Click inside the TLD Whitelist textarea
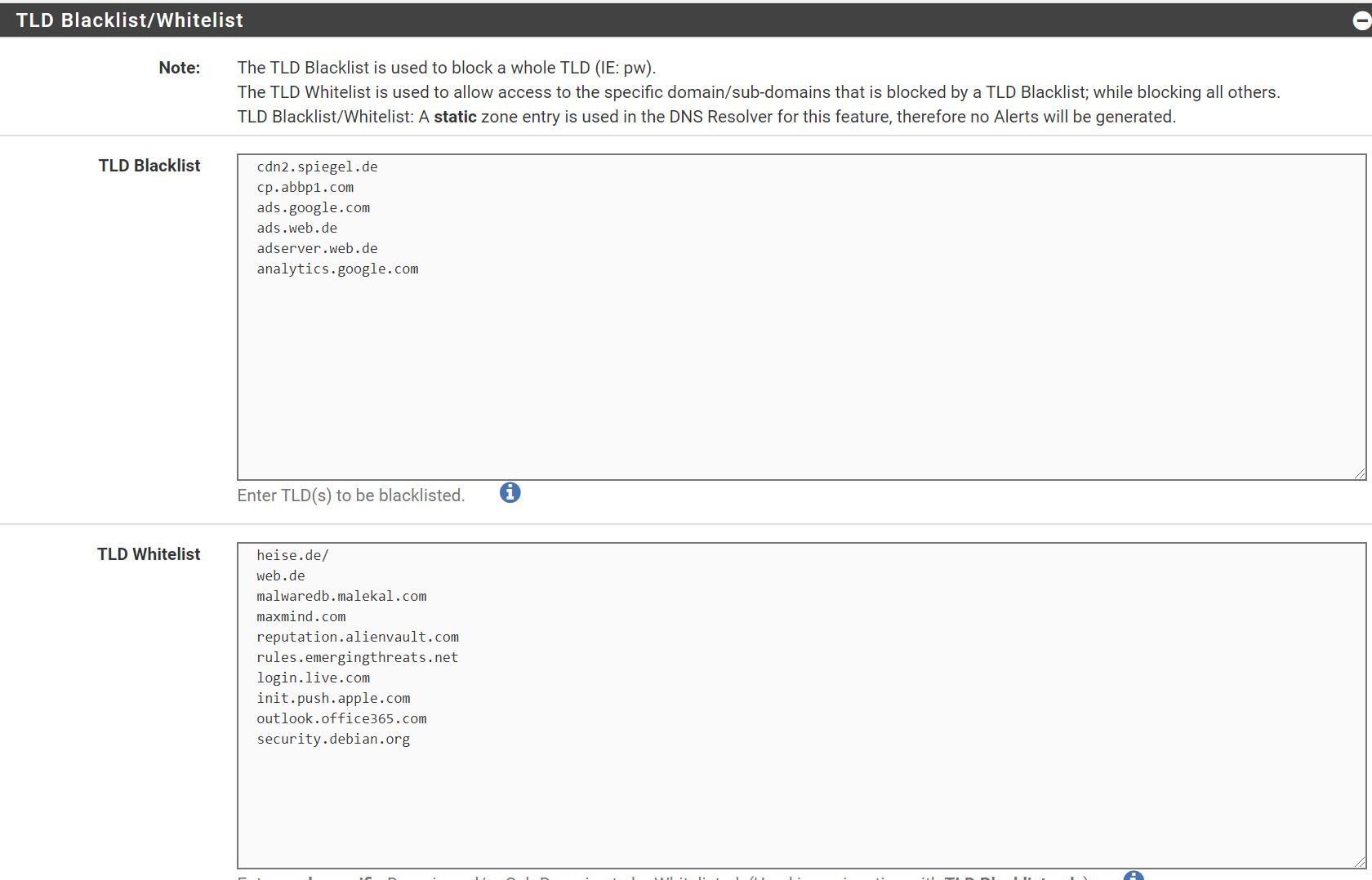This screenshot has height=880, width=1372. tap(801, 705)
